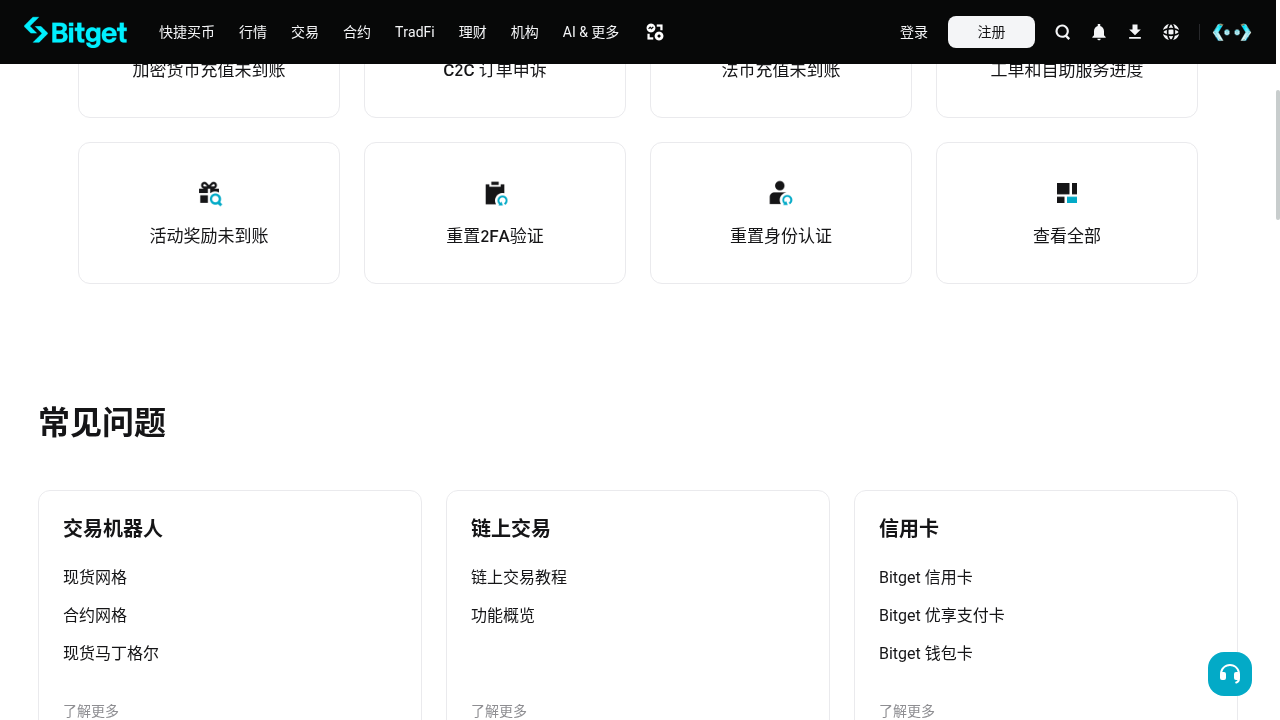
Task: Click the 信用卡 heading
Action: pos(909,528)
